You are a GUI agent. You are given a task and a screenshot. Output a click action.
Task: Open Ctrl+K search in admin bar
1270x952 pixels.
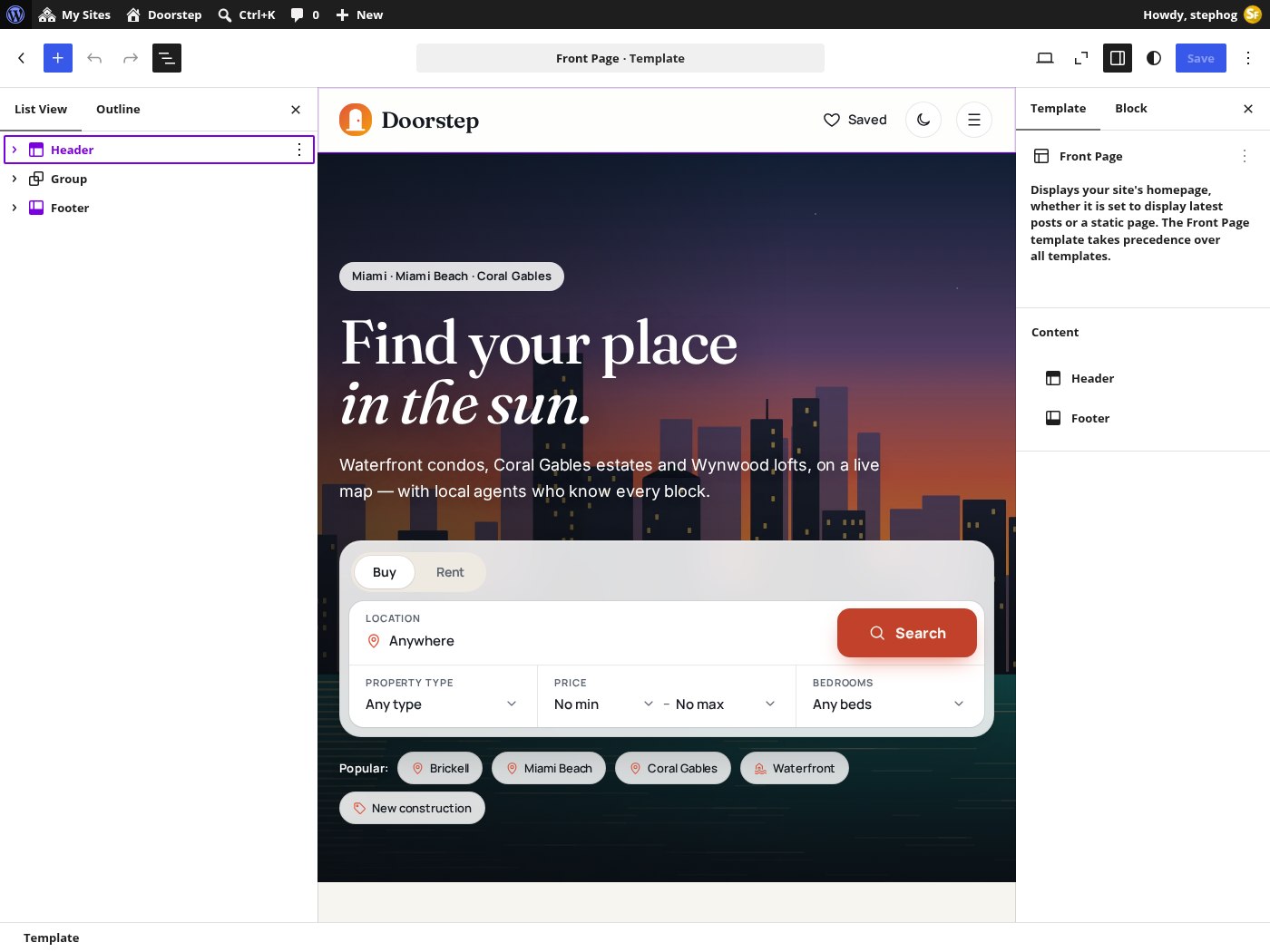pyautogui.click(x=247, y=15)
